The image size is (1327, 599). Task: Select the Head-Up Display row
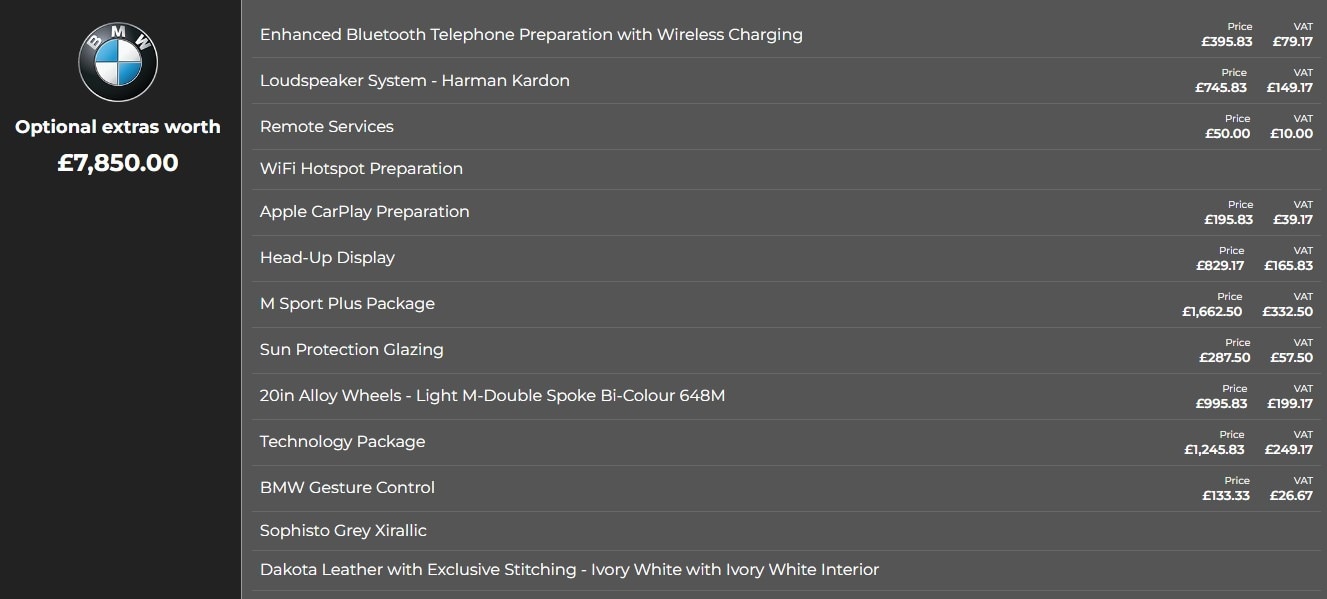[x=327, y=258]
